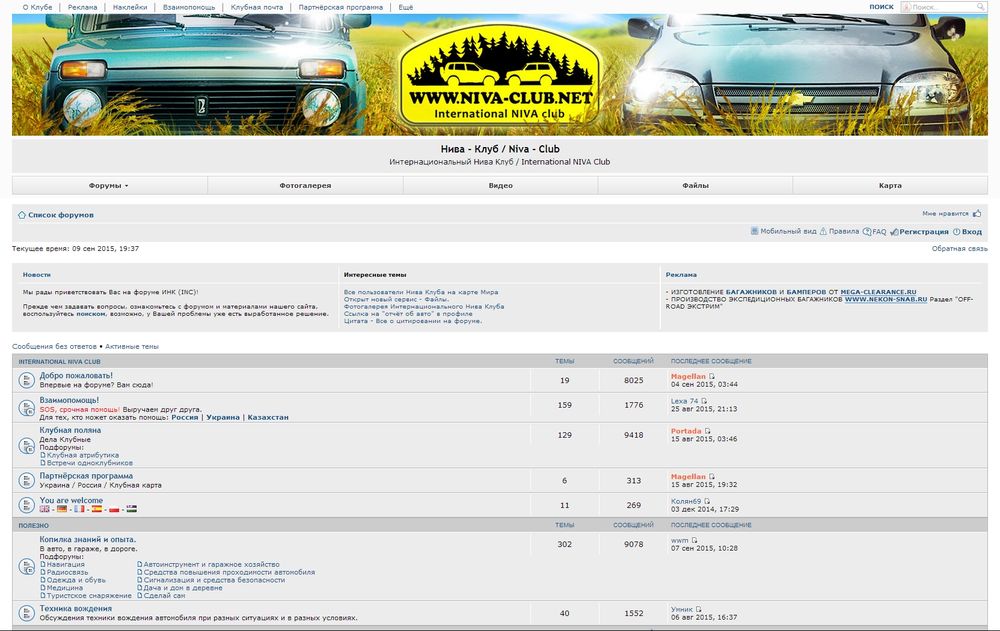Click the forum icon beside Добро пожаловать!
Image resolution: width=1000 pixels, height=631 pixels.
(26, 380)
